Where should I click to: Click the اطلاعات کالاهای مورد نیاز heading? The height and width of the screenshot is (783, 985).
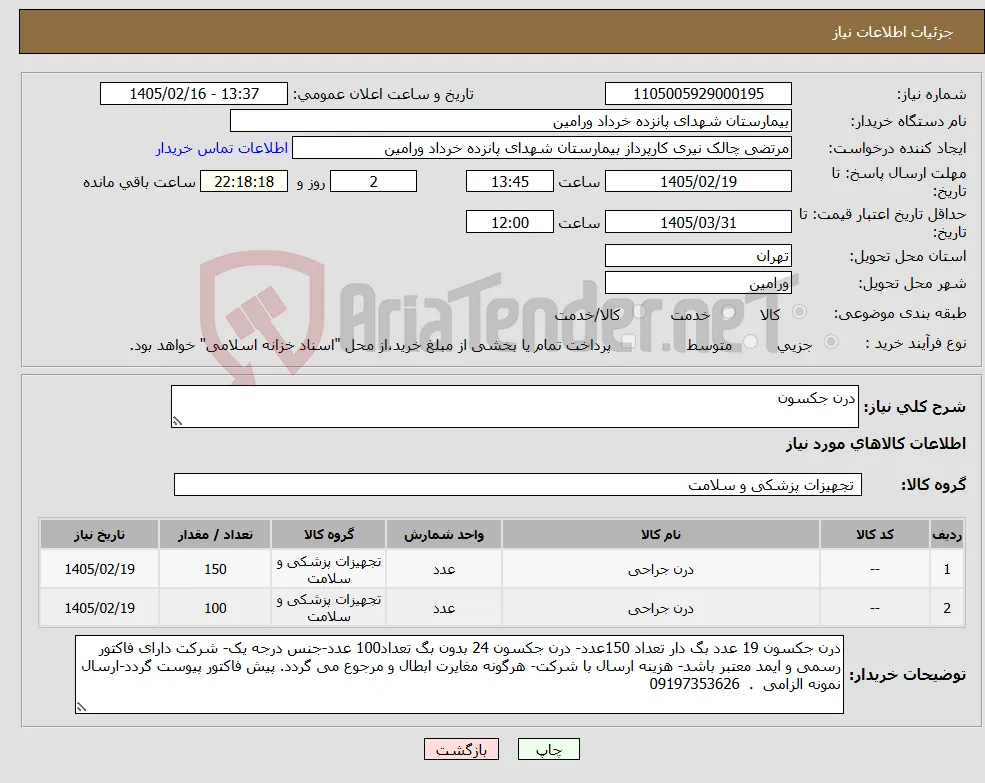coord(875,444)
